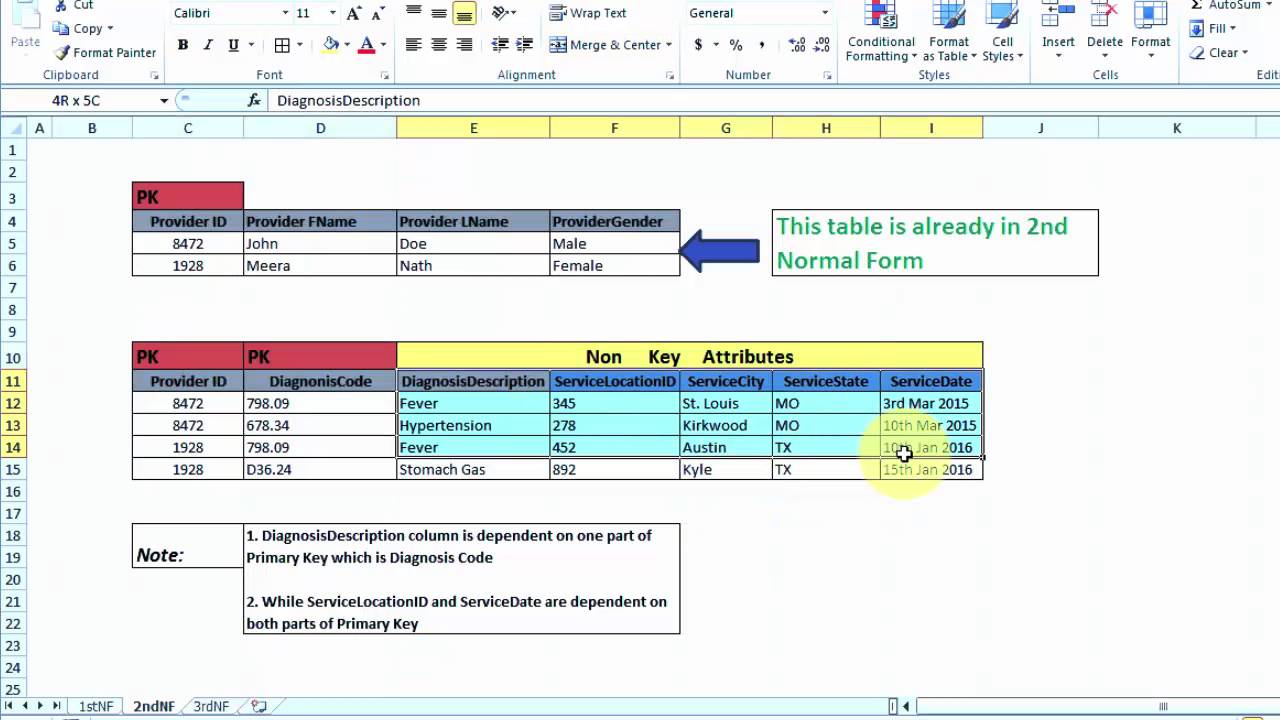This screenshot has width=1280, height=720.
Task: Click Merge & Center
Action: (x=604, y=45)
